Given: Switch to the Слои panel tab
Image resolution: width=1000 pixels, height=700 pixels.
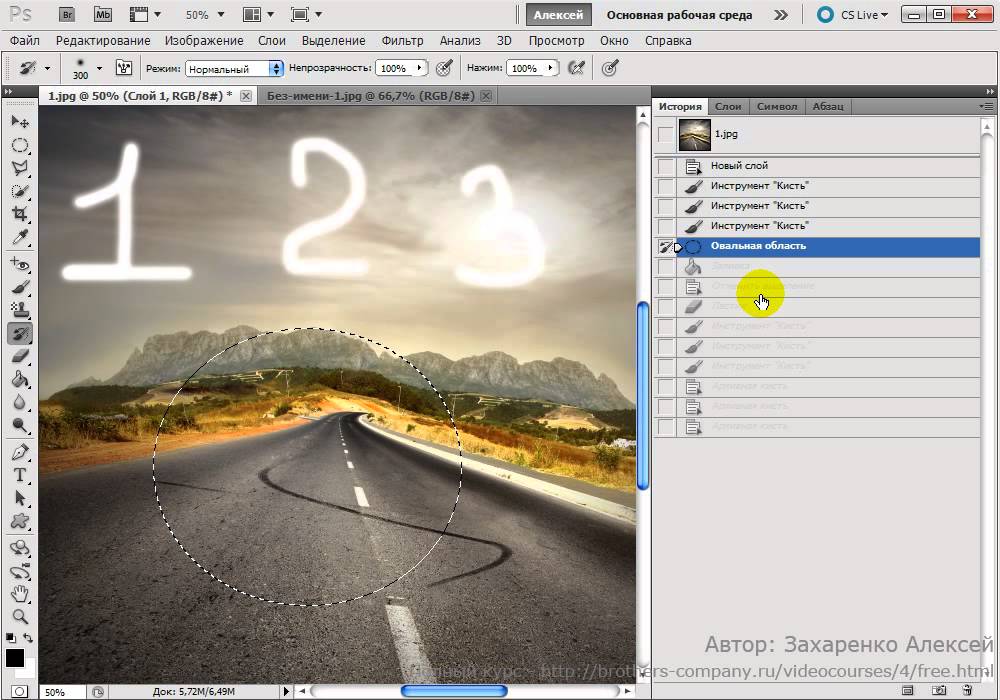Looking at the screenshot, I should point(728,106).
